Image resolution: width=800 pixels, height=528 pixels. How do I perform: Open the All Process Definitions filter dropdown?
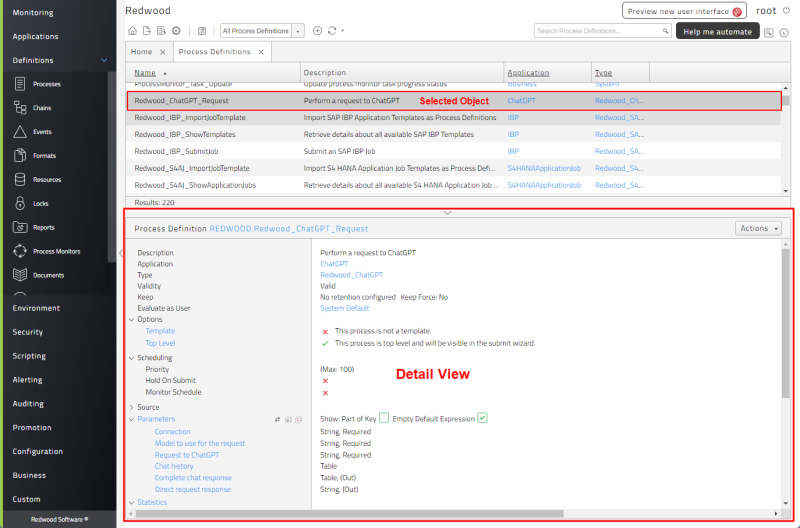298,31
